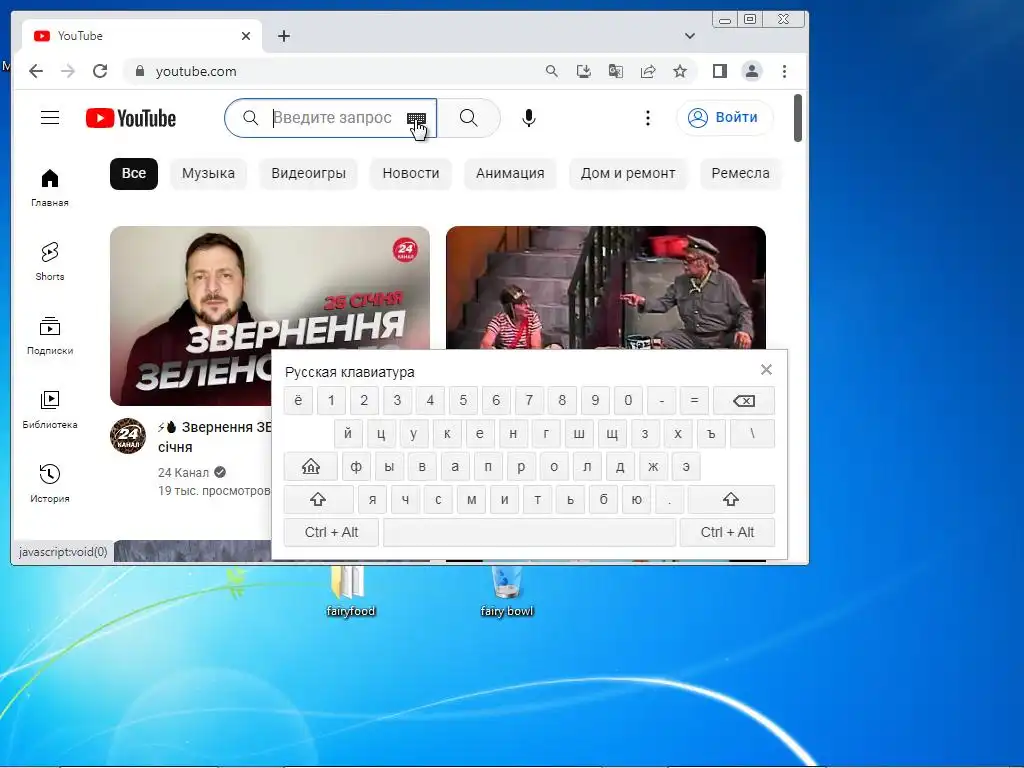Close the Russian virtual keyboard
1024x768 pixels.
(x=766, y=370)
